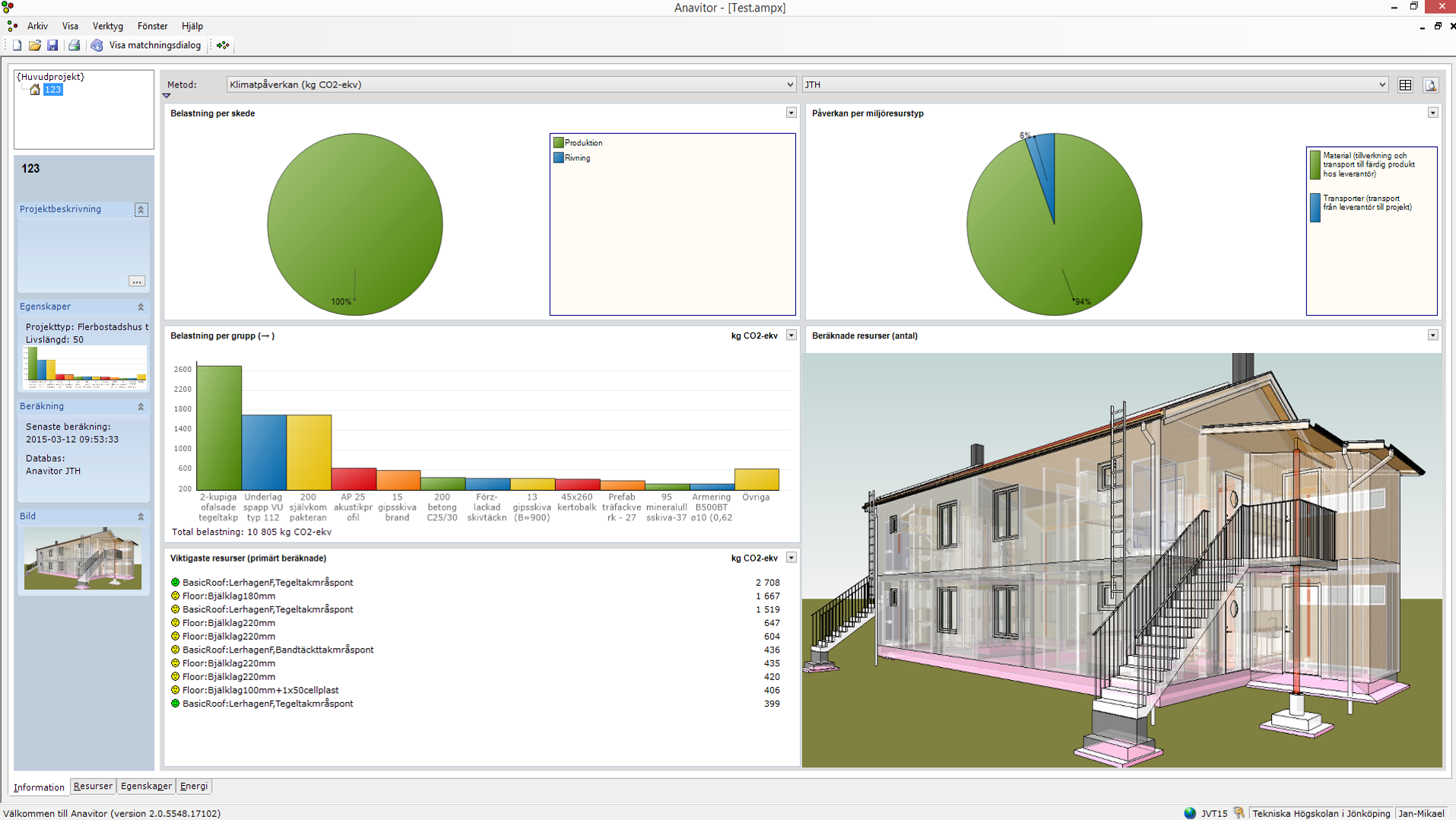This screenshot has height=820, width=1456.
Task: Click the New document toolbar icon
Action: (17, 46)
